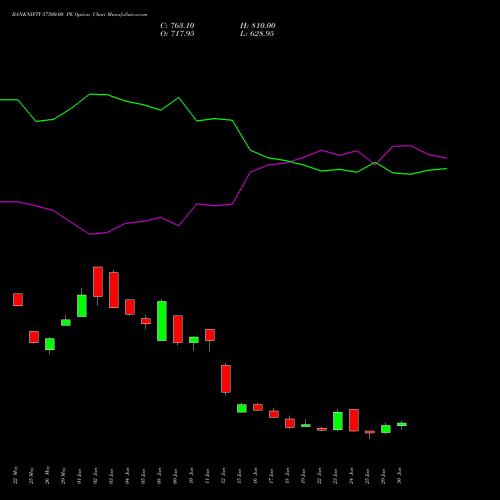This screenshot has height=500, width=500.
Task: Click the high value H: 810.00
Action: pos(258,26)
